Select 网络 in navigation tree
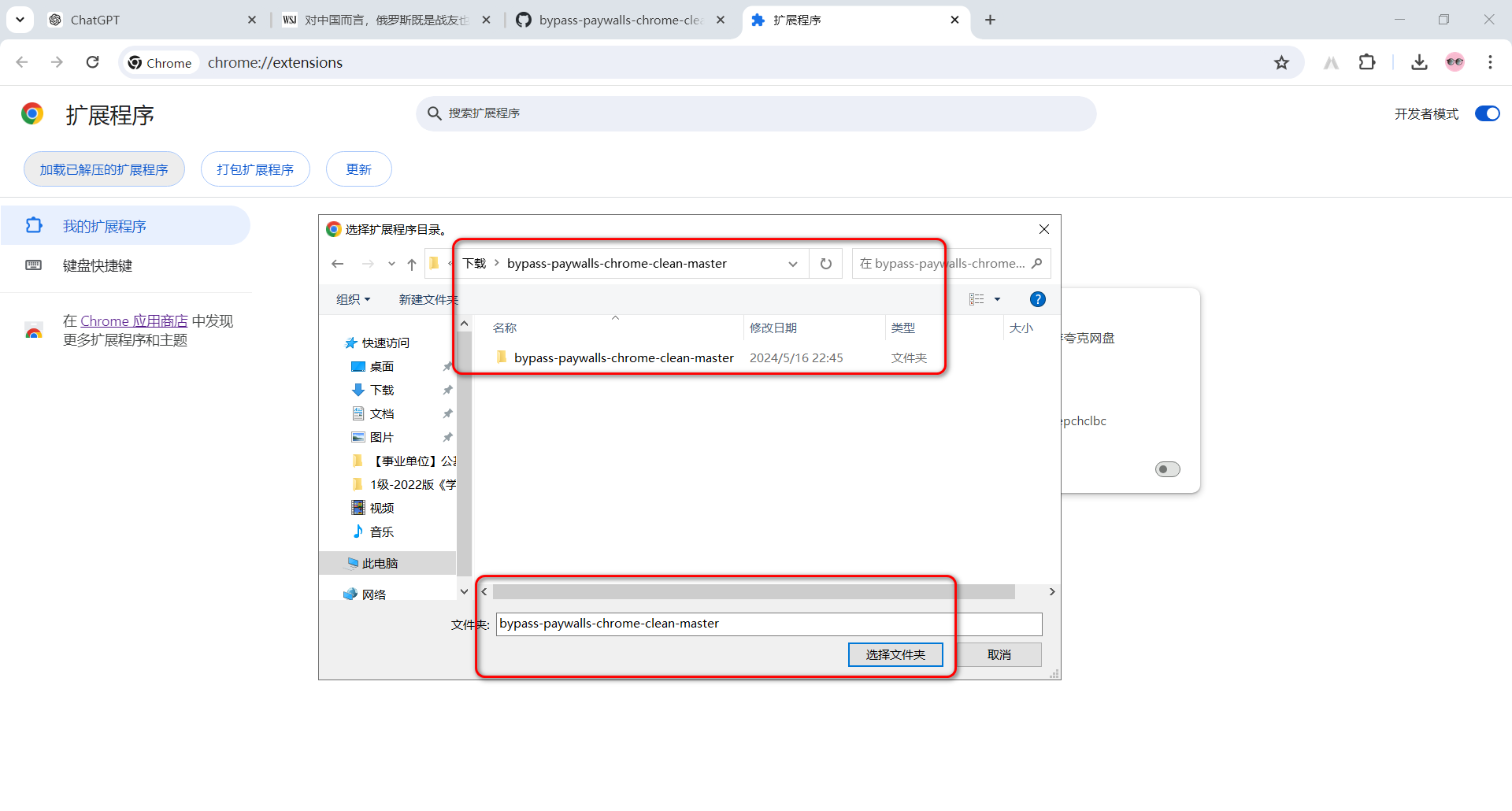 coord(374,594)
